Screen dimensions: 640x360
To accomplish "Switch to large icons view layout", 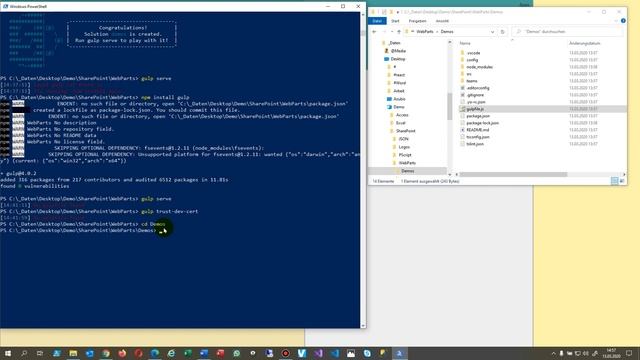I will point(622,181).
